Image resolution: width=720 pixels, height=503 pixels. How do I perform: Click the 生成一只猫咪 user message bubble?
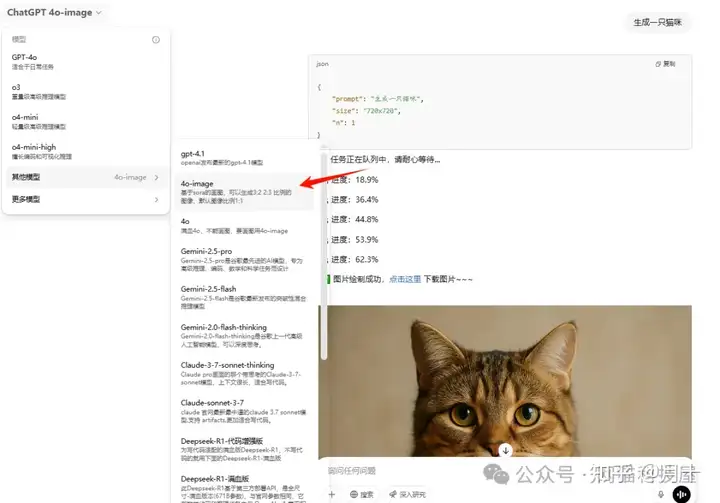coord(658,22)
